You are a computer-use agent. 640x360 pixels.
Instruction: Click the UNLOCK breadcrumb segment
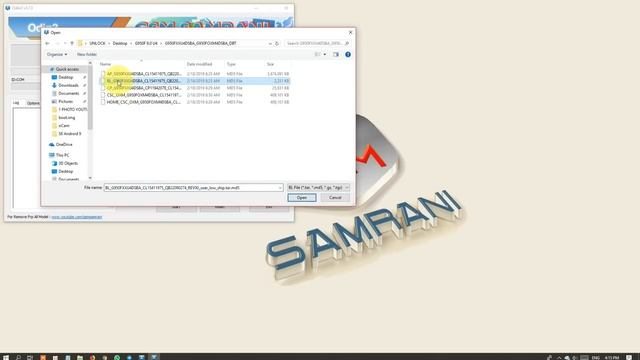pos(97,43)
